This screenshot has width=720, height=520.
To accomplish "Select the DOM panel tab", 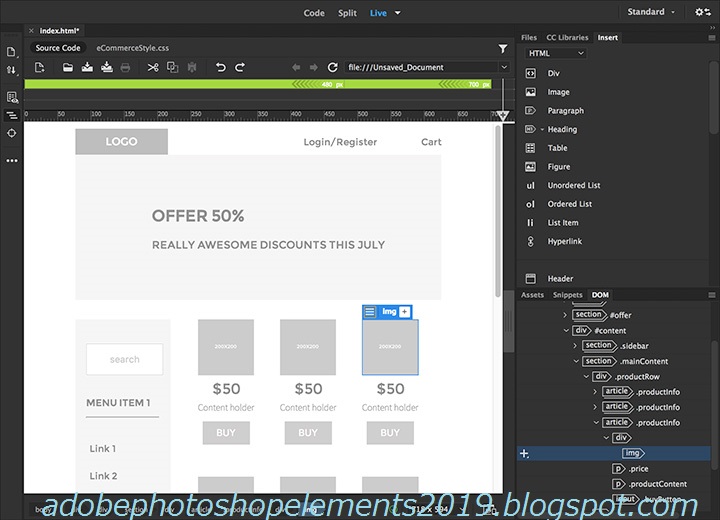I will click(x=600, y=295).
